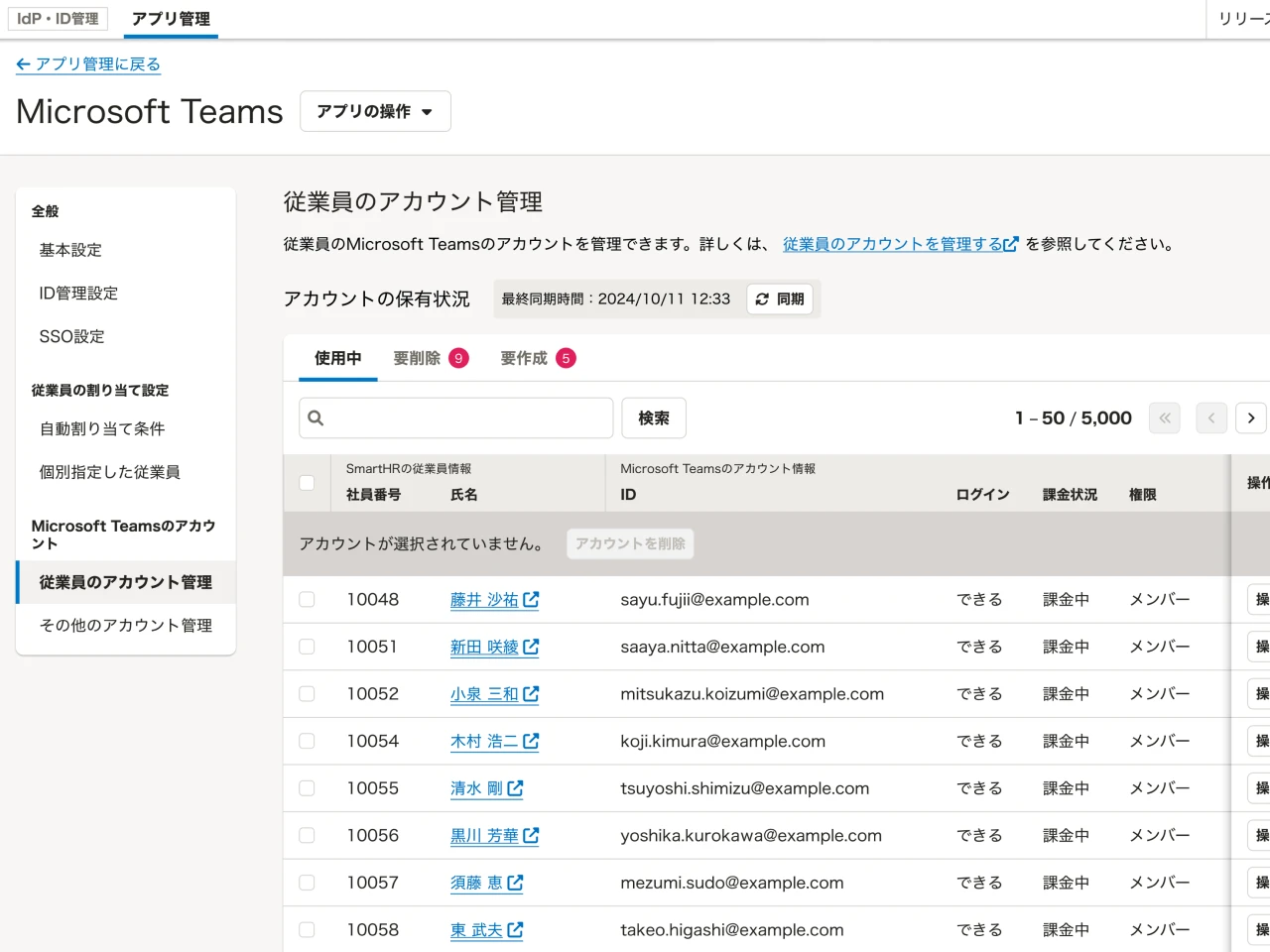Screen dimensions: 1270x952
Task: Click the 検索 search button
Action: click(654, 418)
